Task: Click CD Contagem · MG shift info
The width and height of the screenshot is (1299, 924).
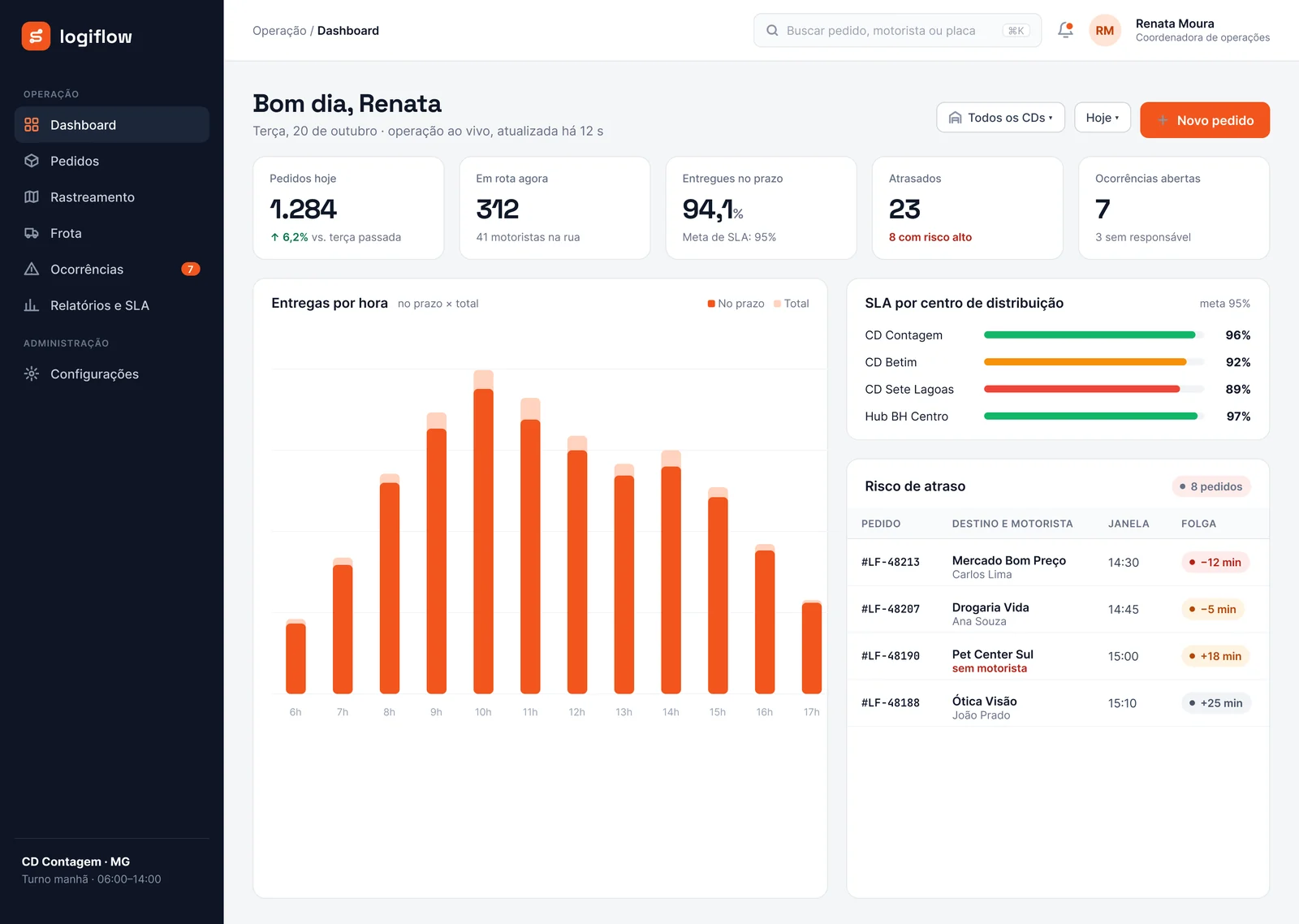Action: pos(92,870)
